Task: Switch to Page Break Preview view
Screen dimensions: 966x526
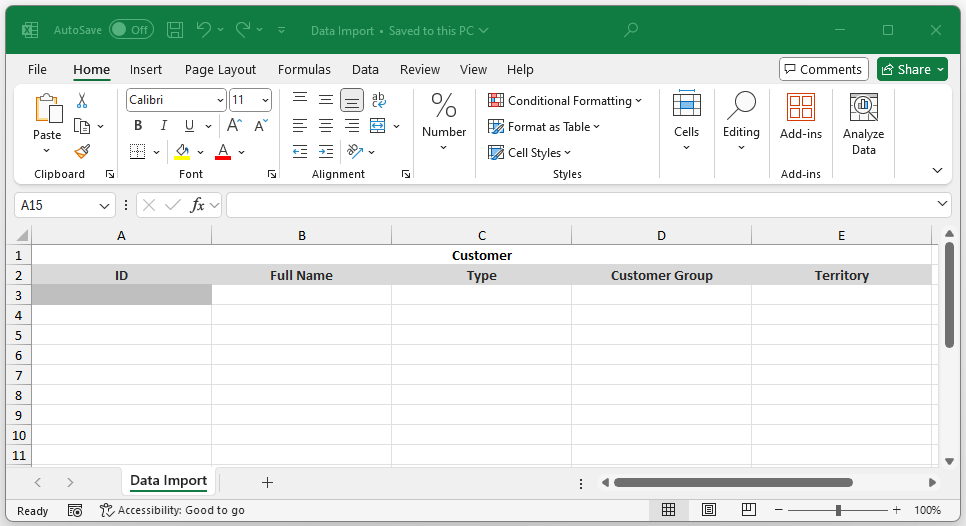Action: [748, 510]
